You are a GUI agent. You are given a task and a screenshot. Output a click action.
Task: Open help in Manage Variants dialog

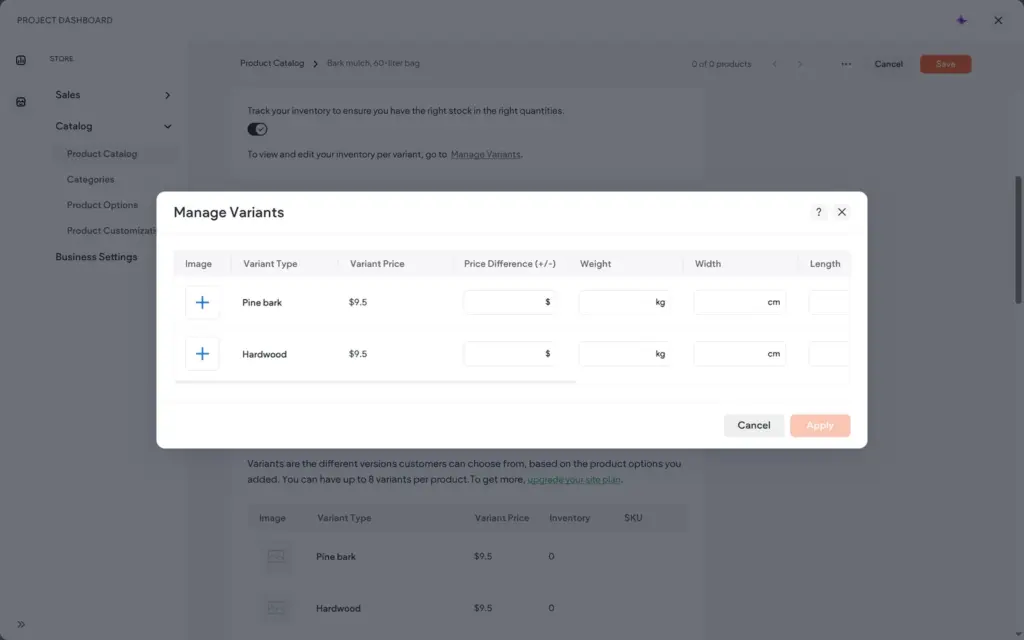818,212
